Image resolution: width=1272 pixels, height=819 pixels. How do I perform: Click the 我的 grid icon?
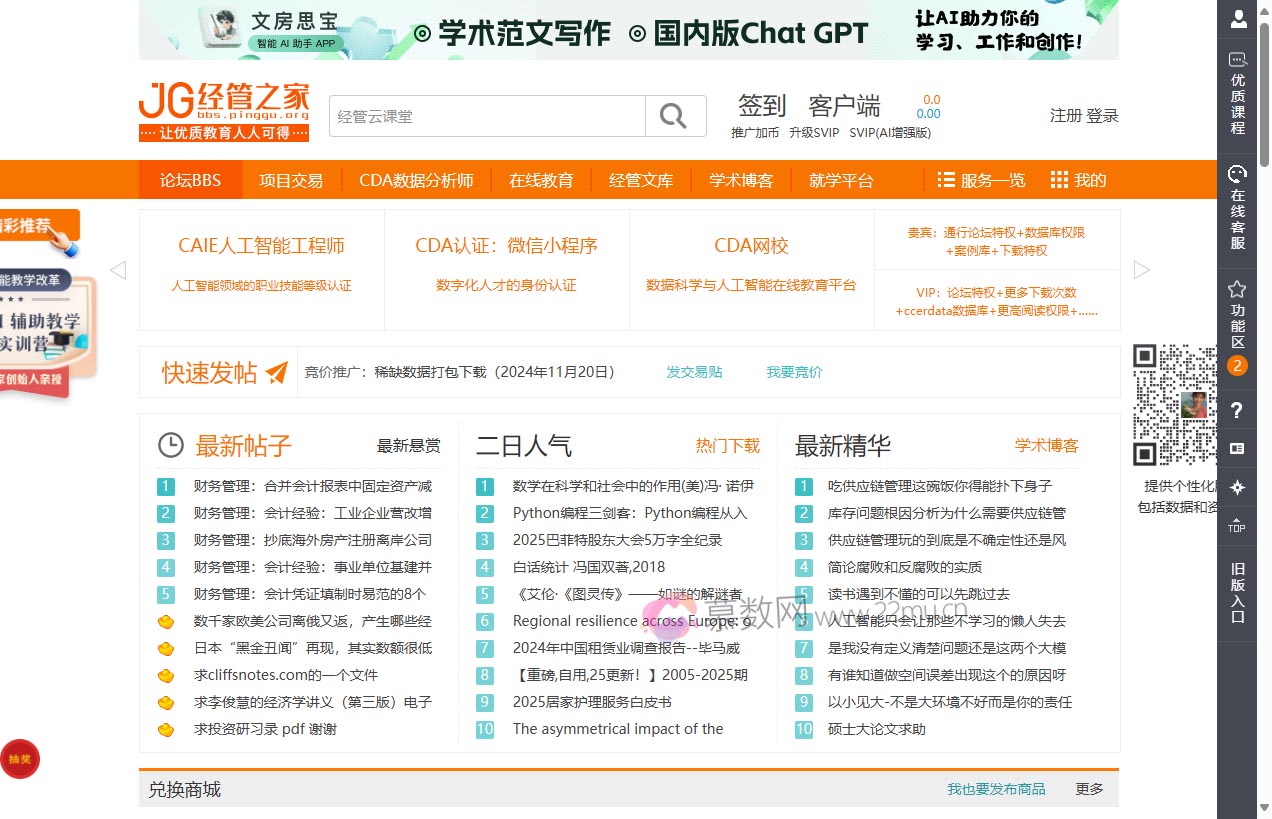(x=1058, y=180)
